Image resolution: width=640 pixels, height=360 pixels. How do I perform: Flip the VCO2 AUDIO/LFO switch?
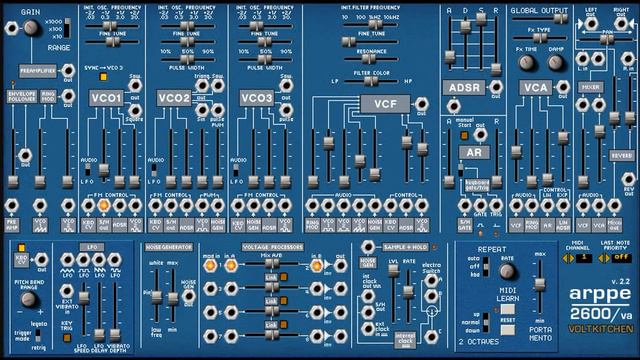click(154, 169)
